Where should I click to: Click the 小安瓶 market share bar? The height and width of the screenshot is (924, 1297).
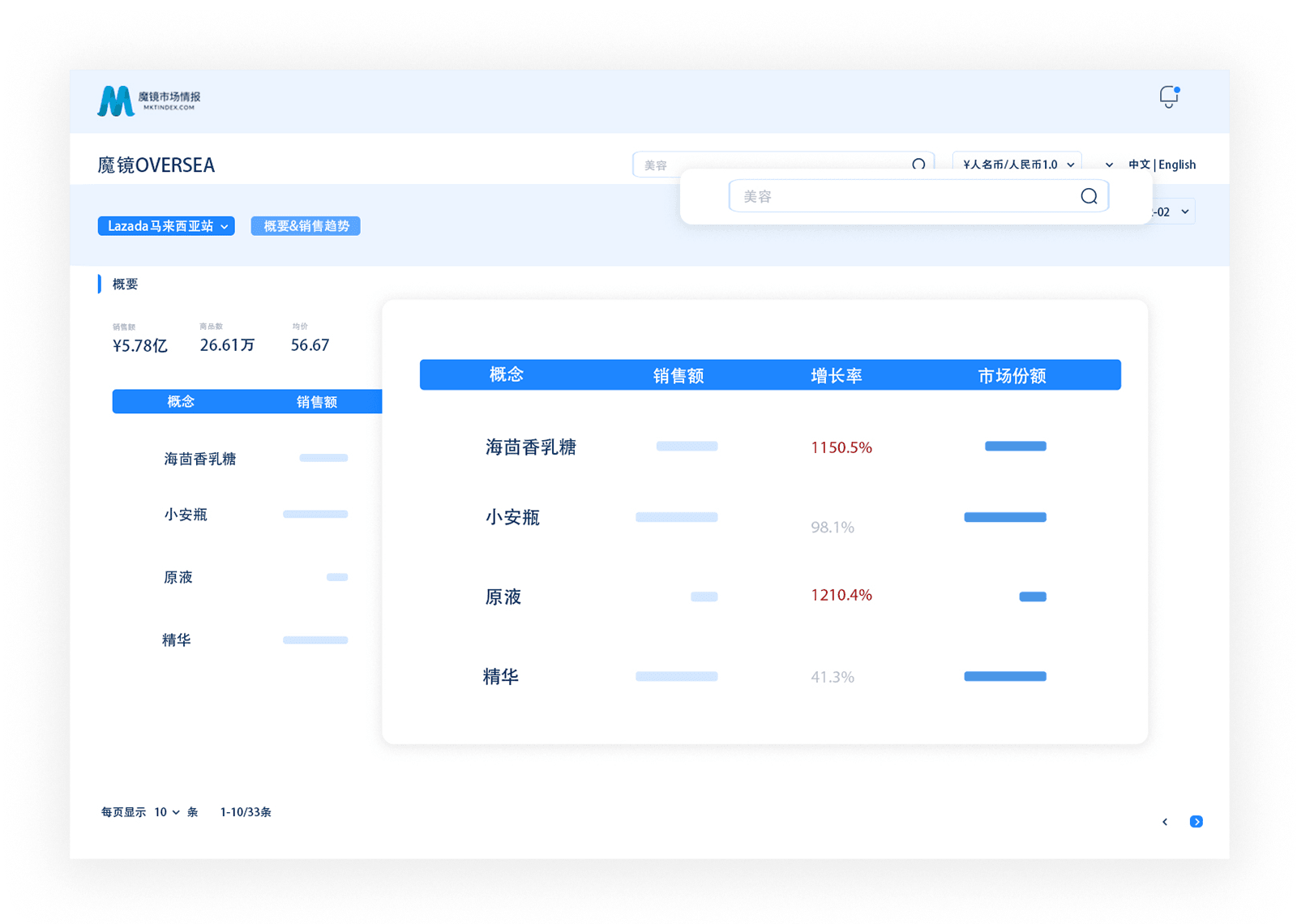pos(1004,517)
